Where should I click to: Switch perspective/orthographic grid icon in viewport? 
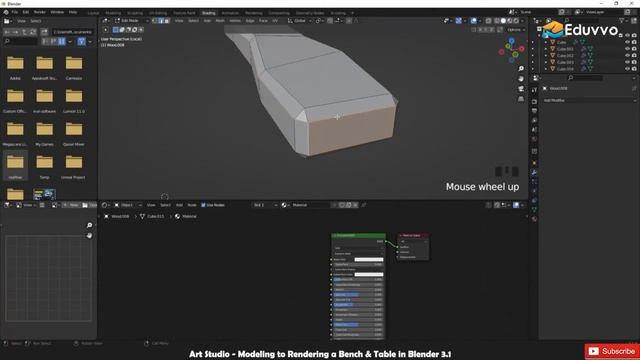click(x=521, y=99)
